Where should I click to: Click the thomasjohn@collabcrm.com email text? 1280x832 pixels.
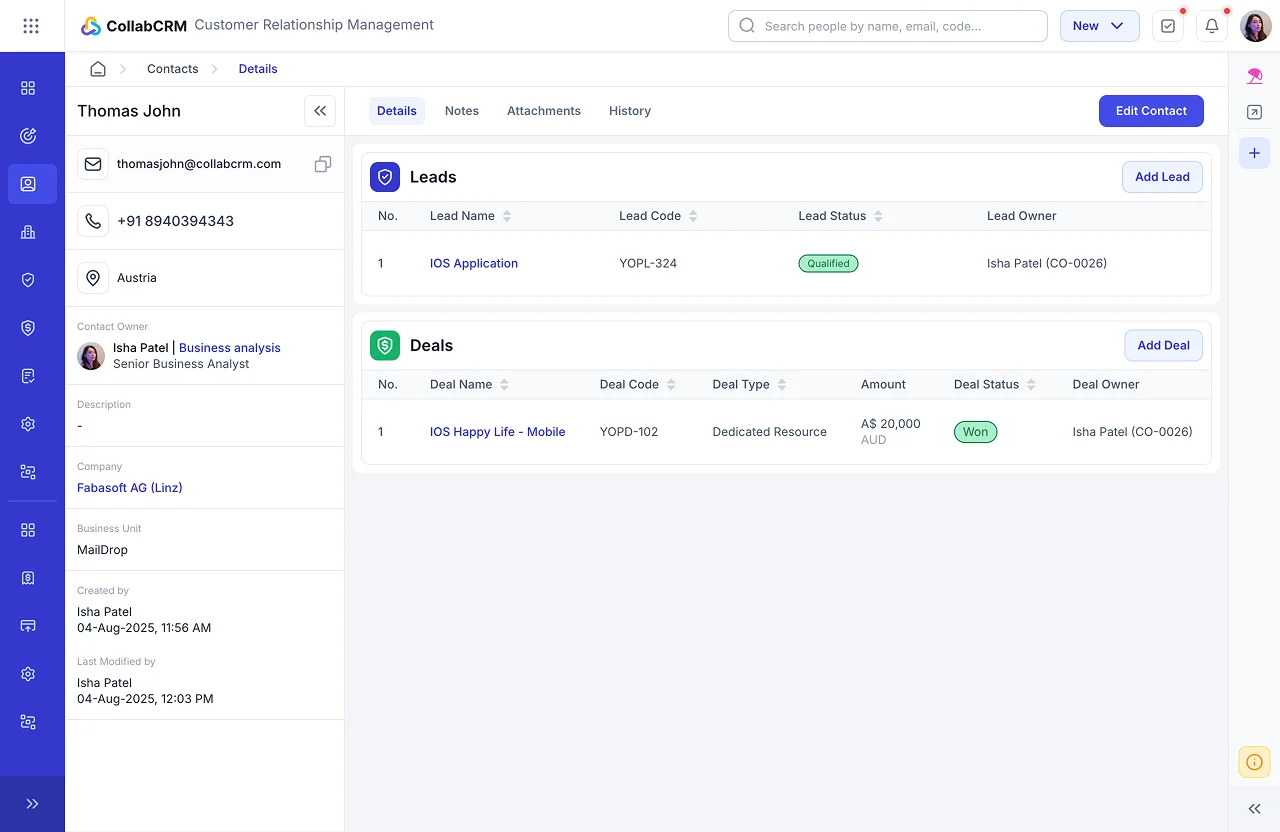click(199, 164)
